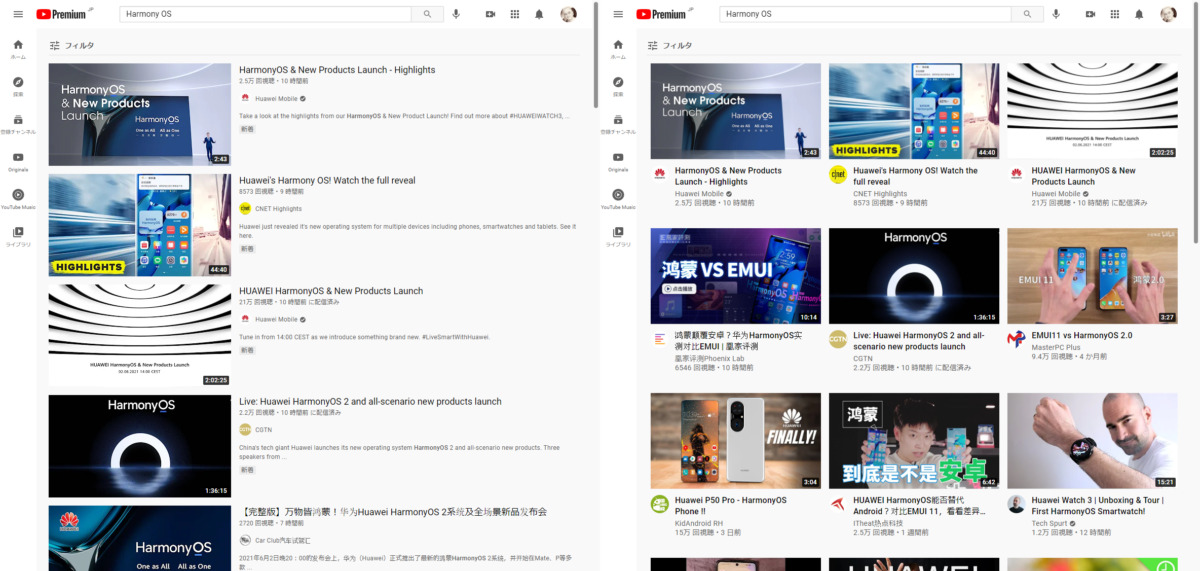The image size is (1200, 571).
Task: Expand the フィルタ filter options in the grid-view window
Action: pos(671,45)
